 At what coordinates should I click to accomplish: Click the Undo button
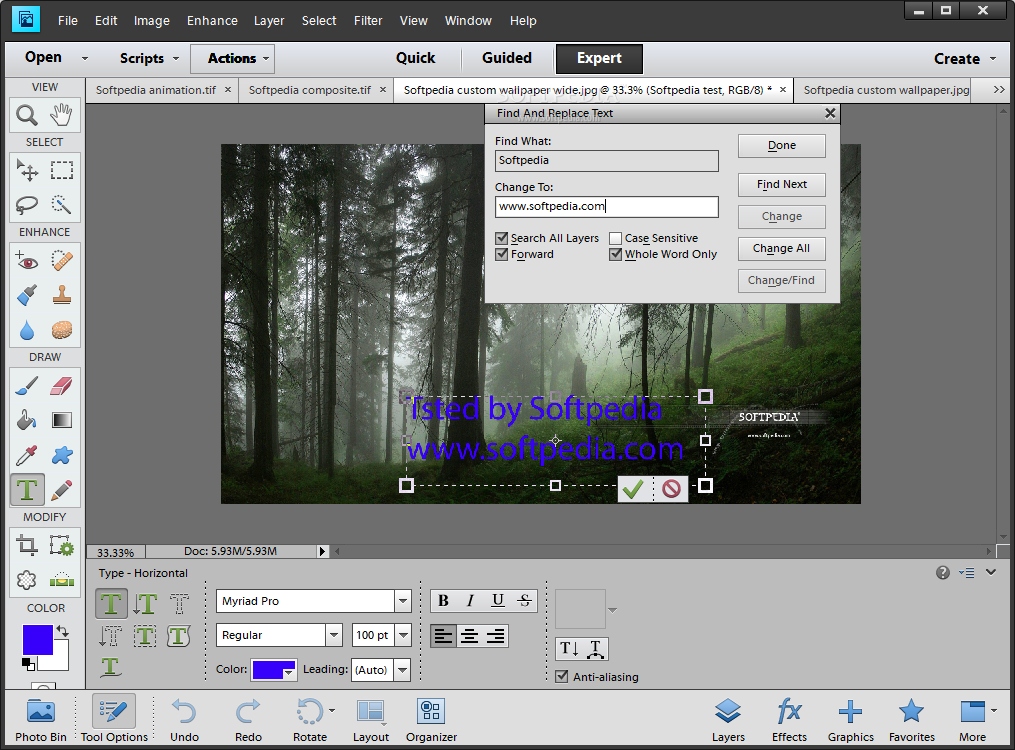click(x=184, y=720)
